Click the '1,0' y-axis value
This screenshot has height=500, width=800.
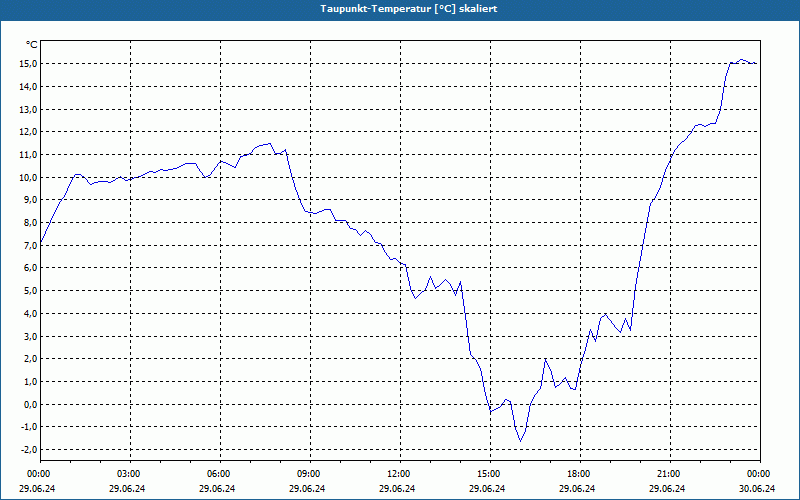pyautogui.click(x=30, y=382)
